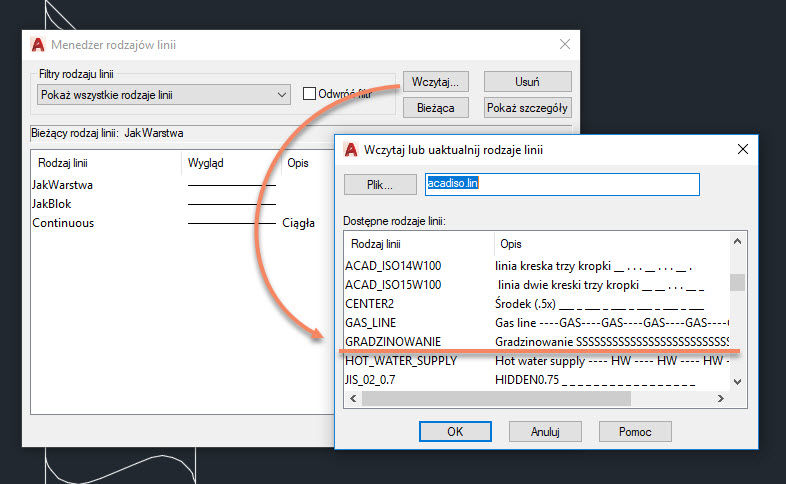Select the GRADZINOWANIE linetype

click(536, 342)
